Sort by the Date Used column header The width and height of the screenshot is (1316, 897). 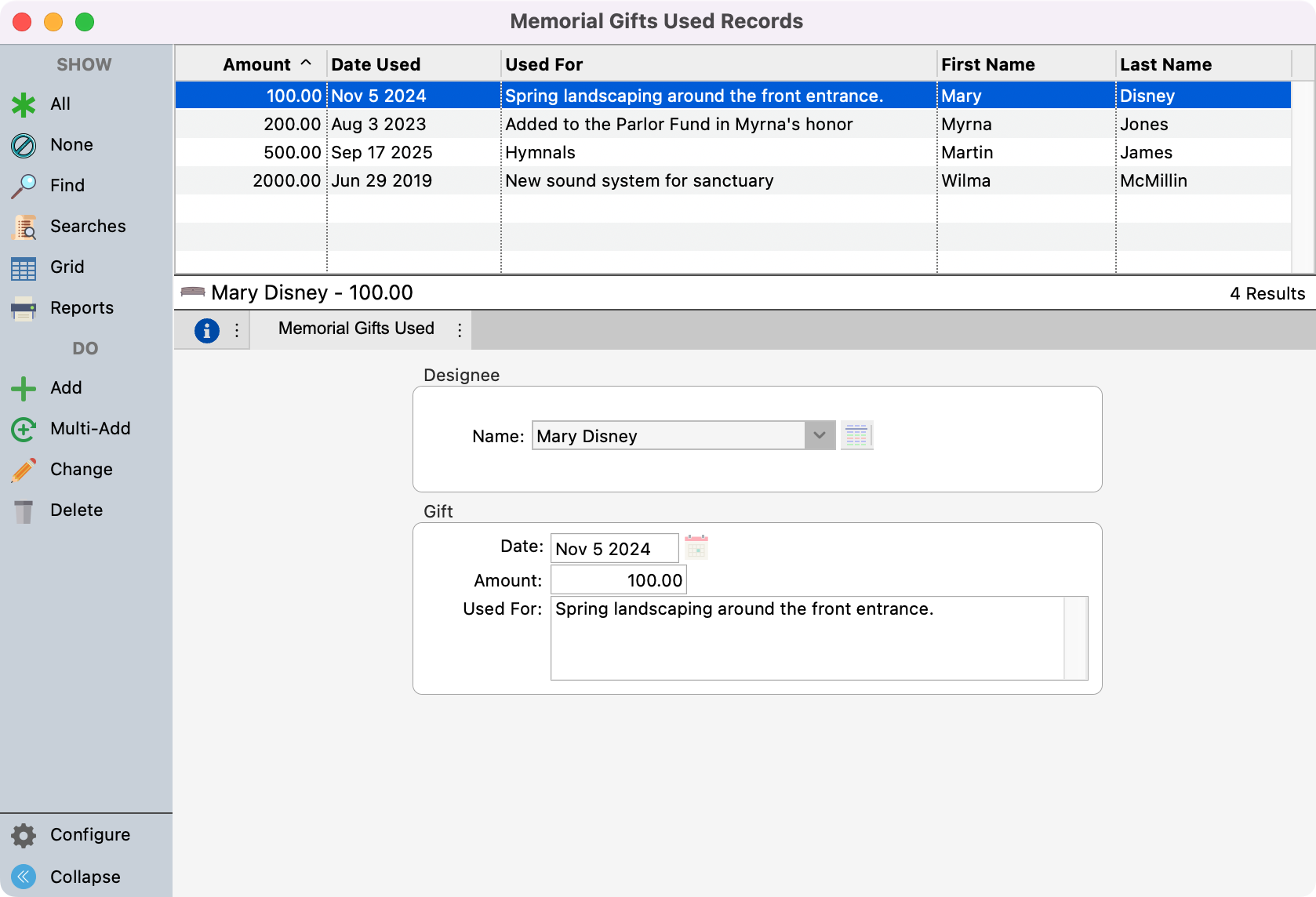point(376,64)
